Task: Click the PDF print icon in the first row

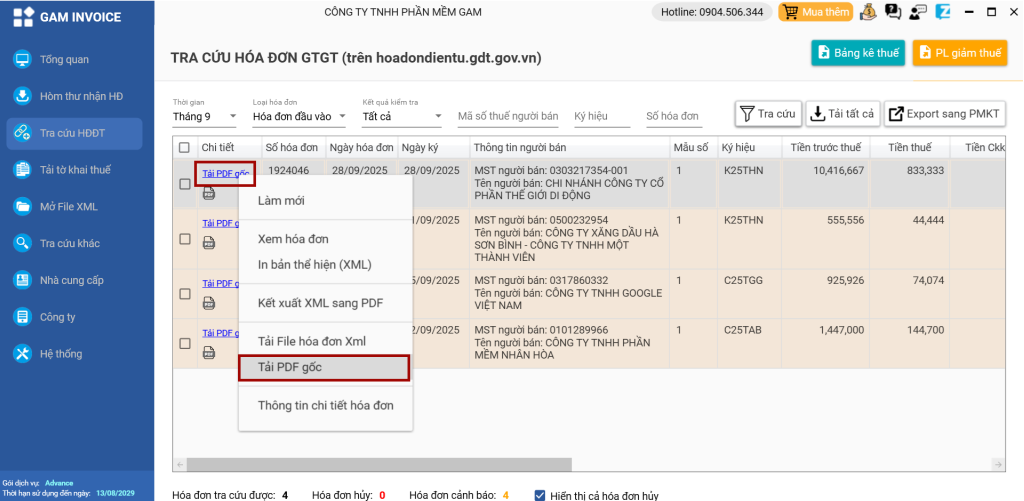Action: pyautogui.click(x=209, y=193)
